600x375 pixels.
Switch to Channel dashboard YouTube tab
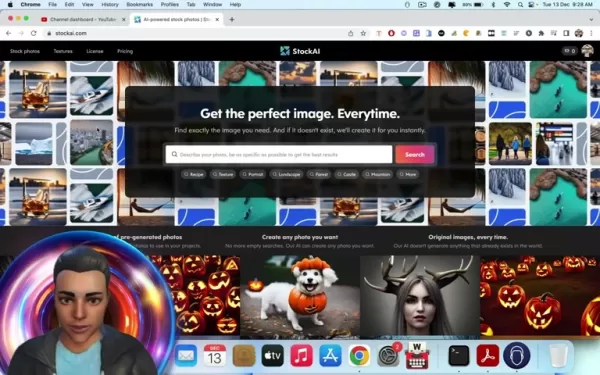click(83, 20)
